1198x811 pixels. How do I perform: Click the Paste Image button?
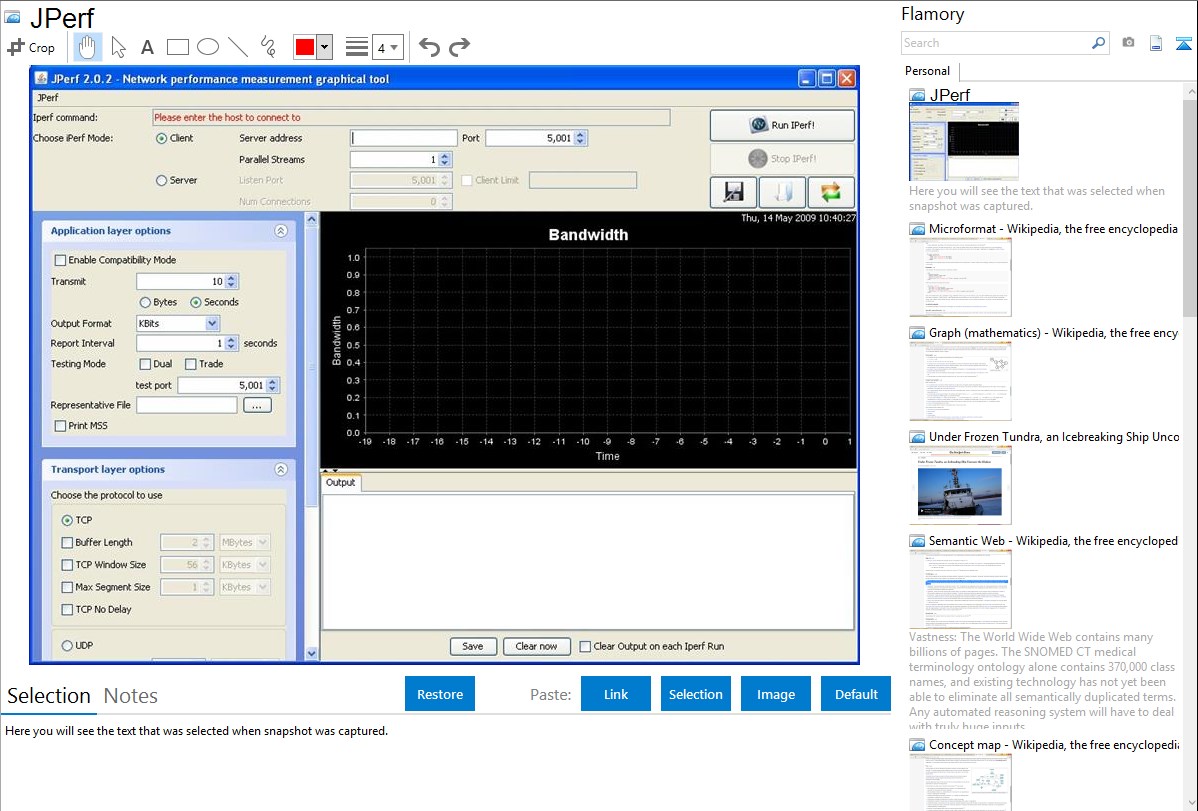click(775, 694)
